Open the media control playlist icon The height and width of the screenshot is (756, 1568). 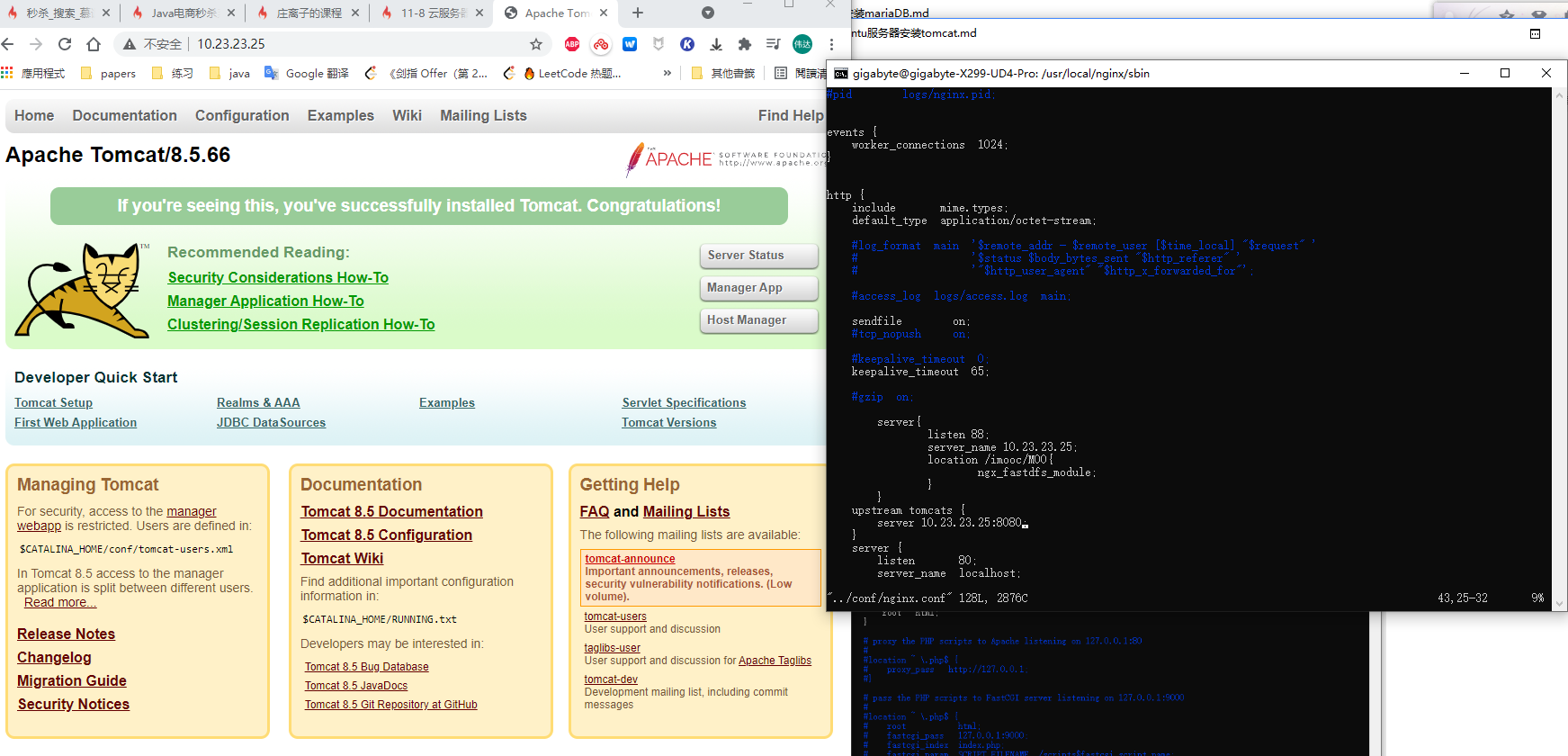773,44
